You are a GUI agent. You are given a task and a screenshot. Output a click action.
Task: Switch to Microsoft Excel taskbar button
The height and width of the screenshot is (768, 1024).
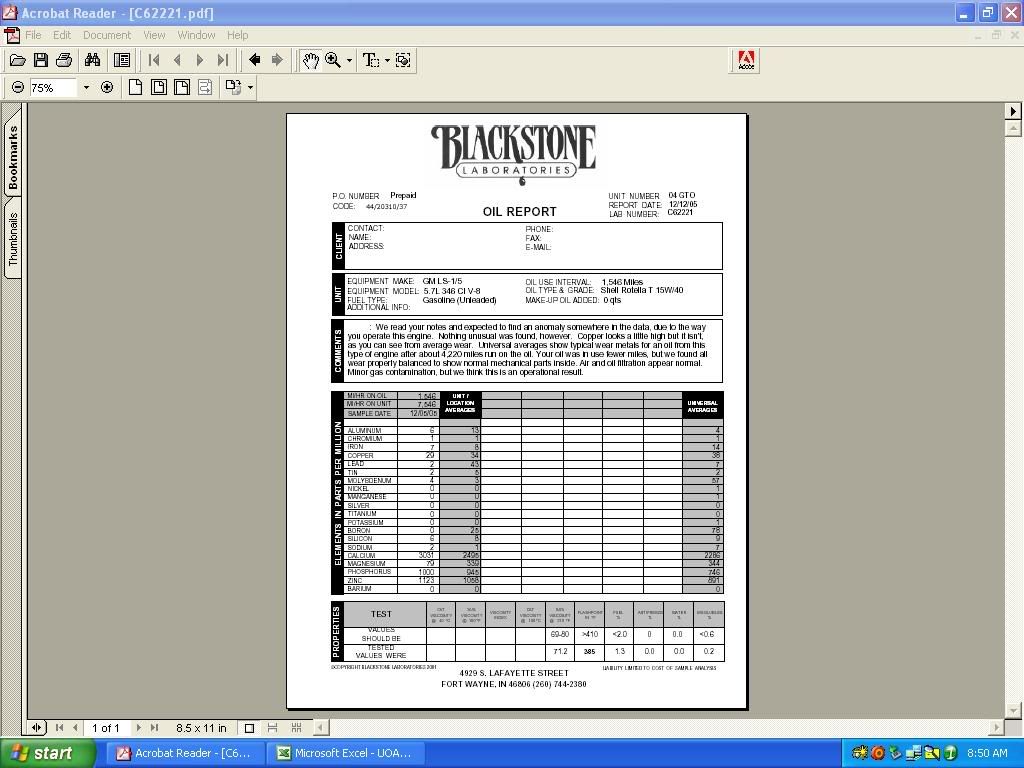click(x=345, y=753)
